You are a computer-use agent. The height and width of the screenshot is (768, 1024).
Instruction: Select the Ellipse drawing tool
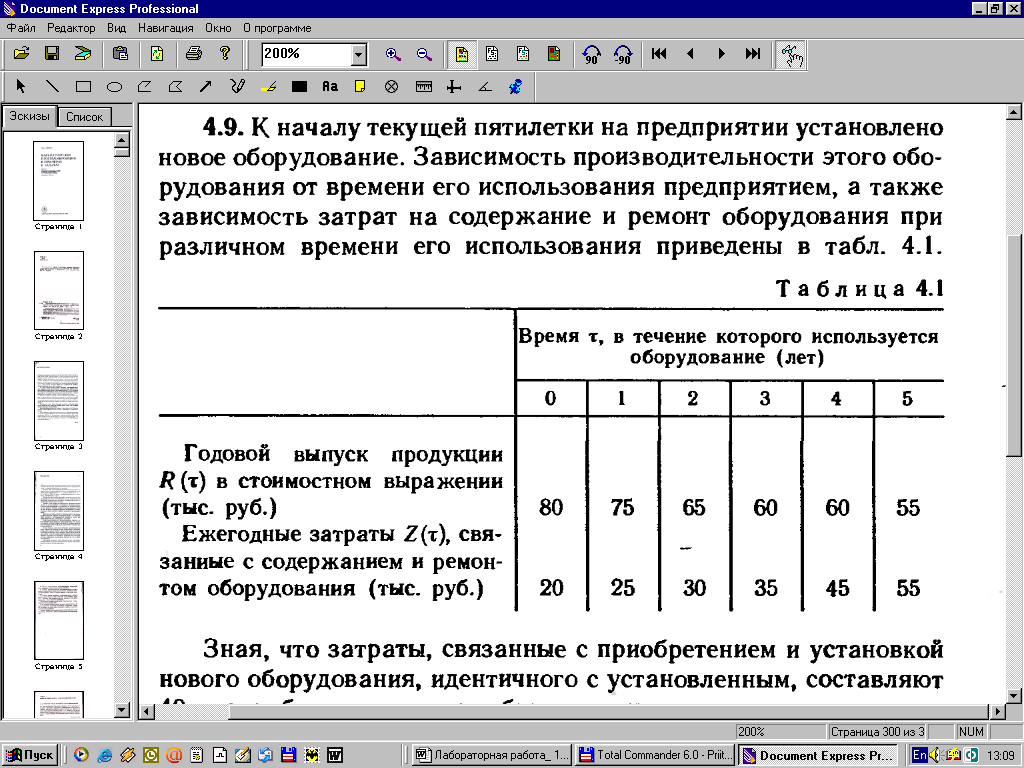(114, 86)
